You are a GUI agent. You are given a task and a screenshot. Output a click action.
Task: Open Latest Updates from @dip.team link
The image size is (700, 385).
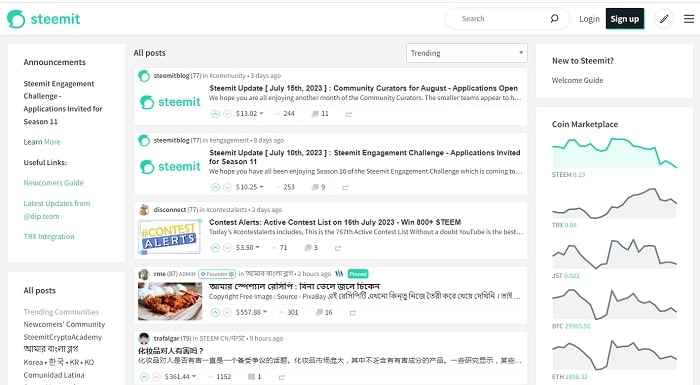click(x=57, y=209)
